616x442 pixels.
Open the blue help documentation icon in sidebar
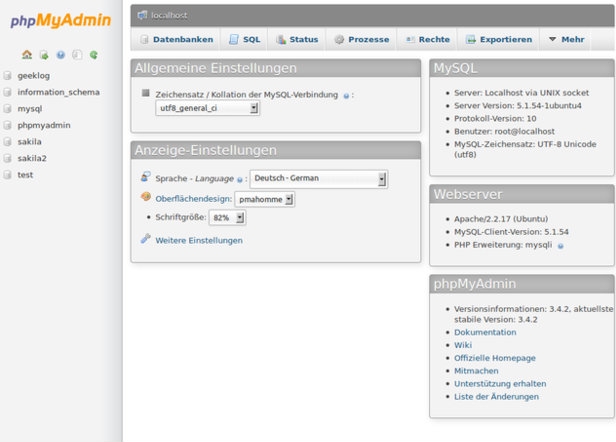[60, 55]
